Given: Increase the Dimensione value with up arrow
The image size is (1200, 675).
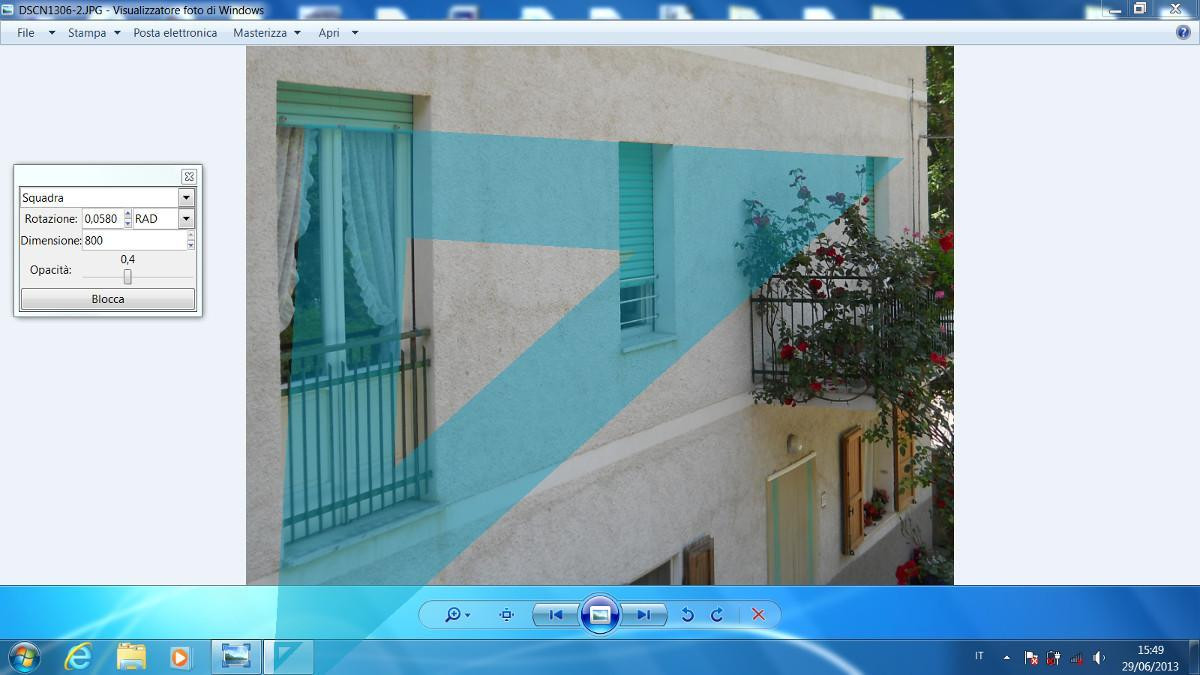Looking at the screenshot, I should coord(190,236).
